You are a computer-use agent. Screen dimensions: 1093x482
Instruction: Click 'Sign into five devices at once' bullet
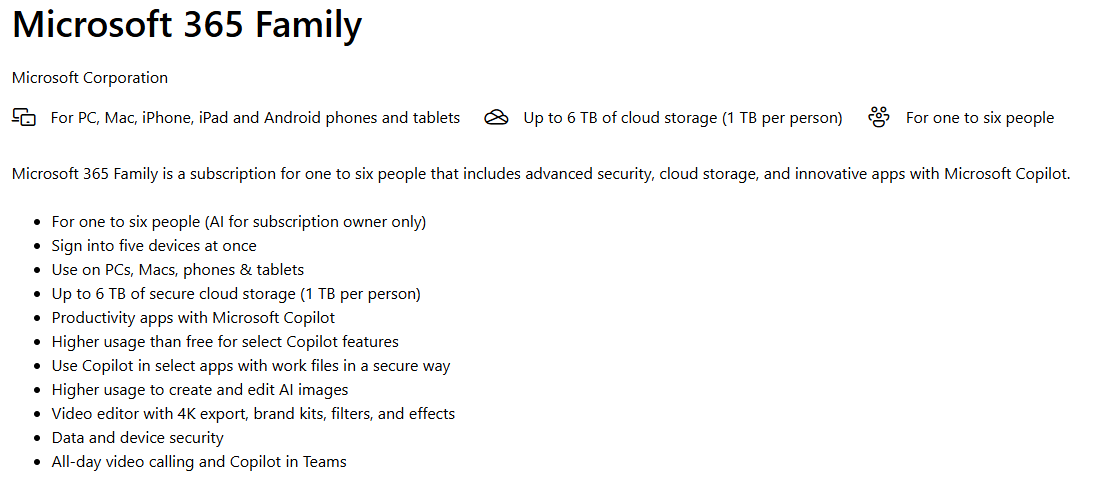click(154, 245)
